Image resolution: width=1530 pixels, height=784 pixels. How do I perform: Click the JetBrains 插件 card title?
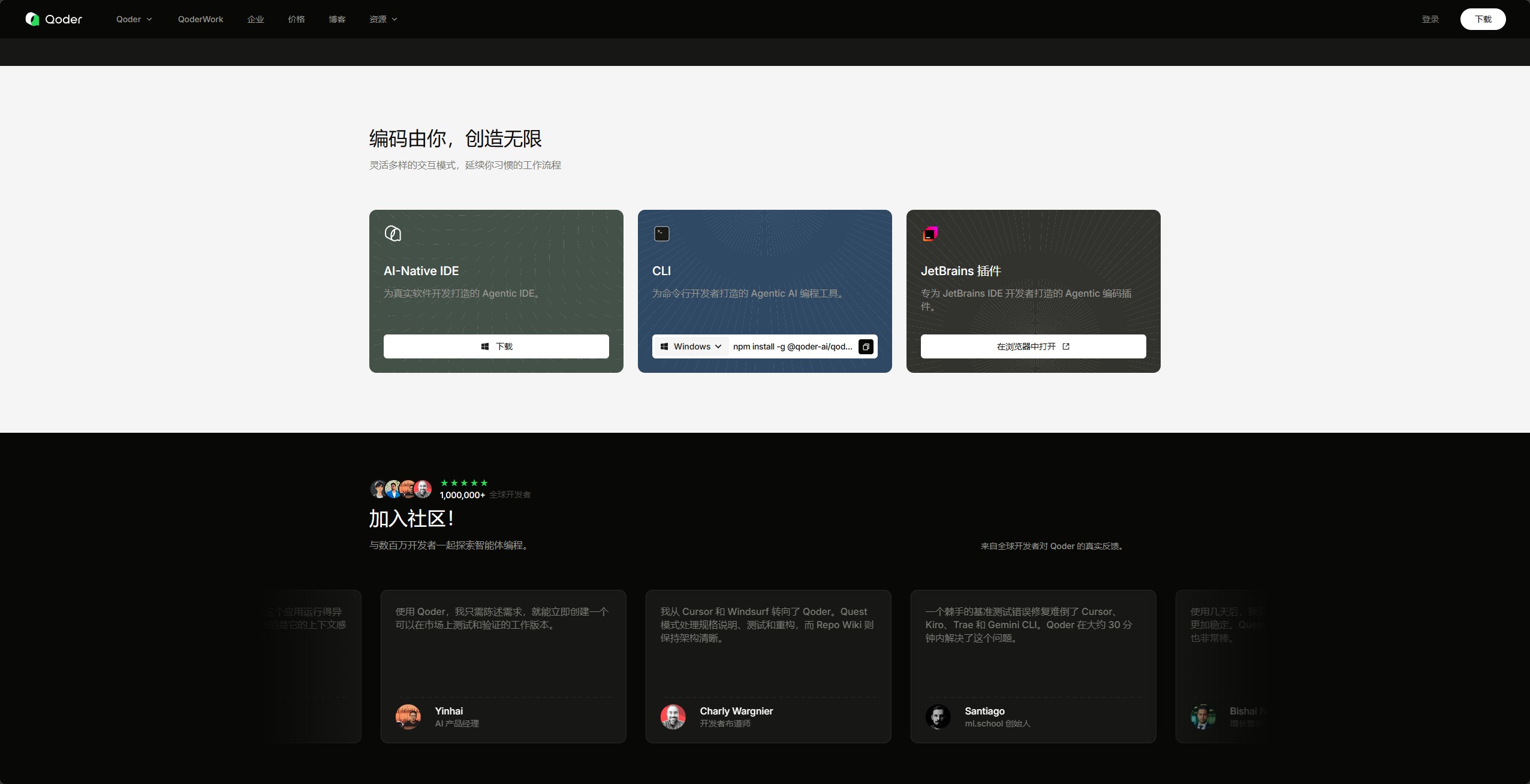pos(961,271)
